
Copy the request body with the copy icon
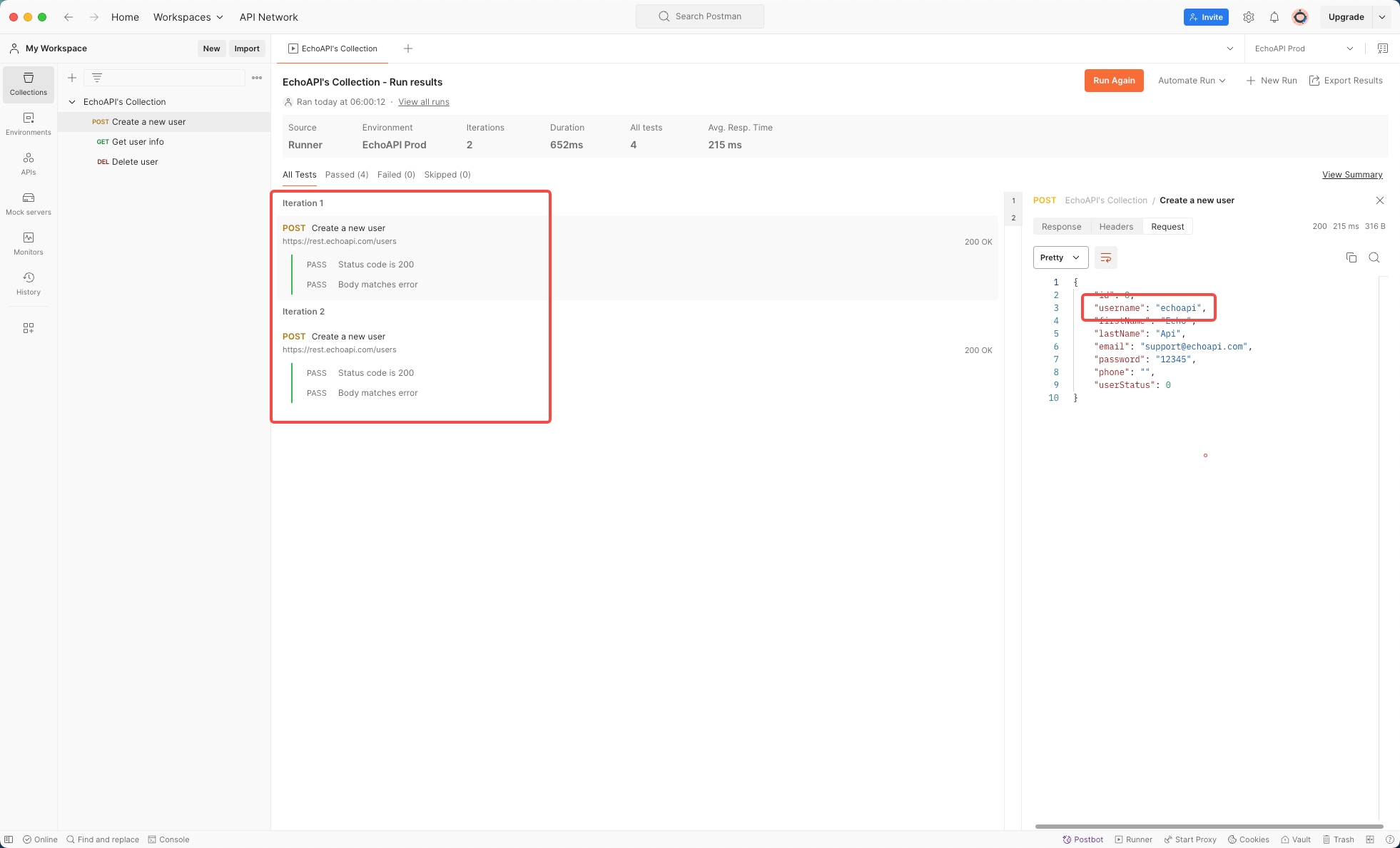tap(1351, 257)
